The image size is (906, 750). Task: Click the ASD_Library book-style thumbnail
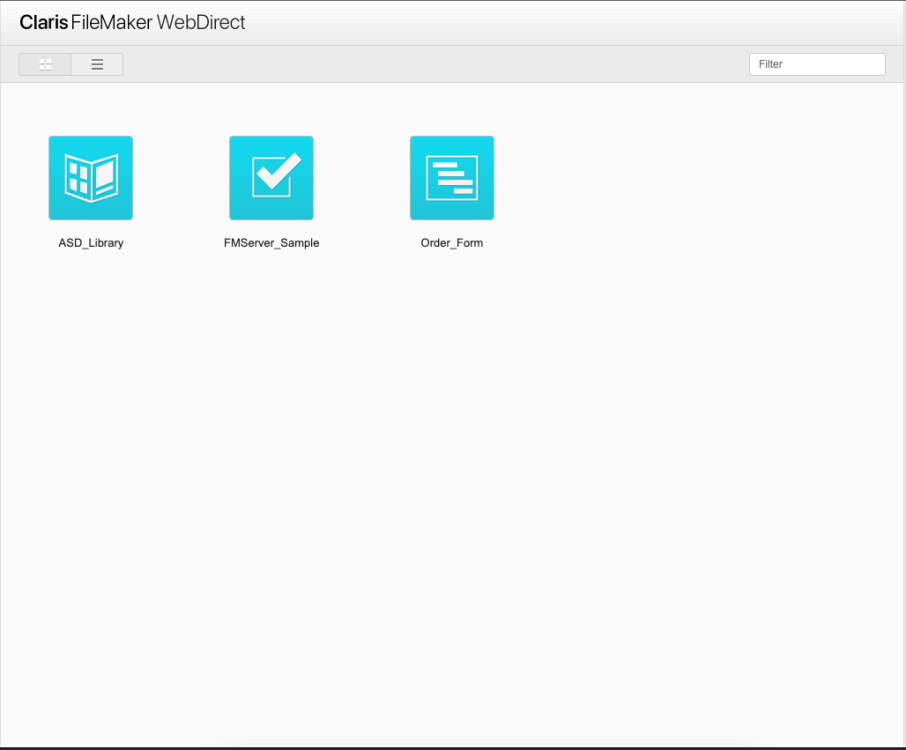(x=91, y=177)
